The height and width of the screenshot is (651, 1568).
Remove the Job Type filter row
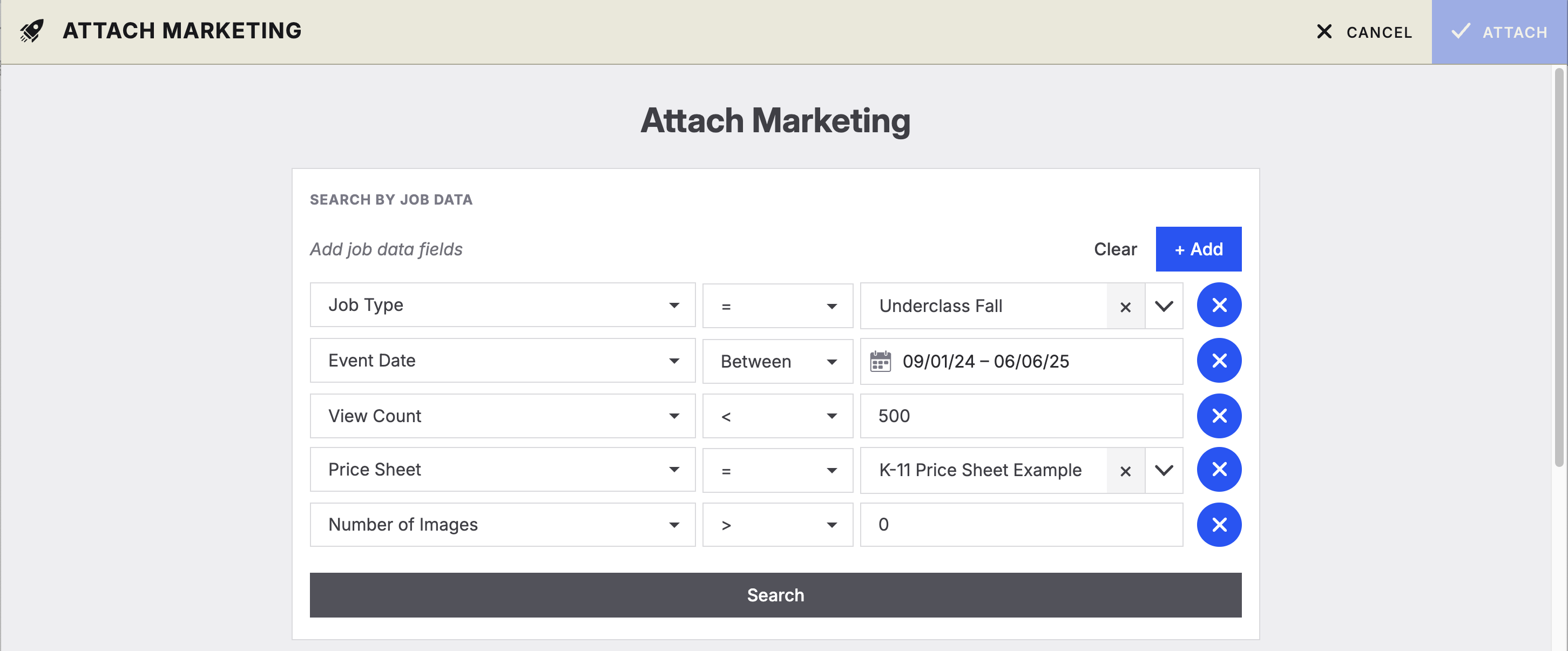point(1219,305)
